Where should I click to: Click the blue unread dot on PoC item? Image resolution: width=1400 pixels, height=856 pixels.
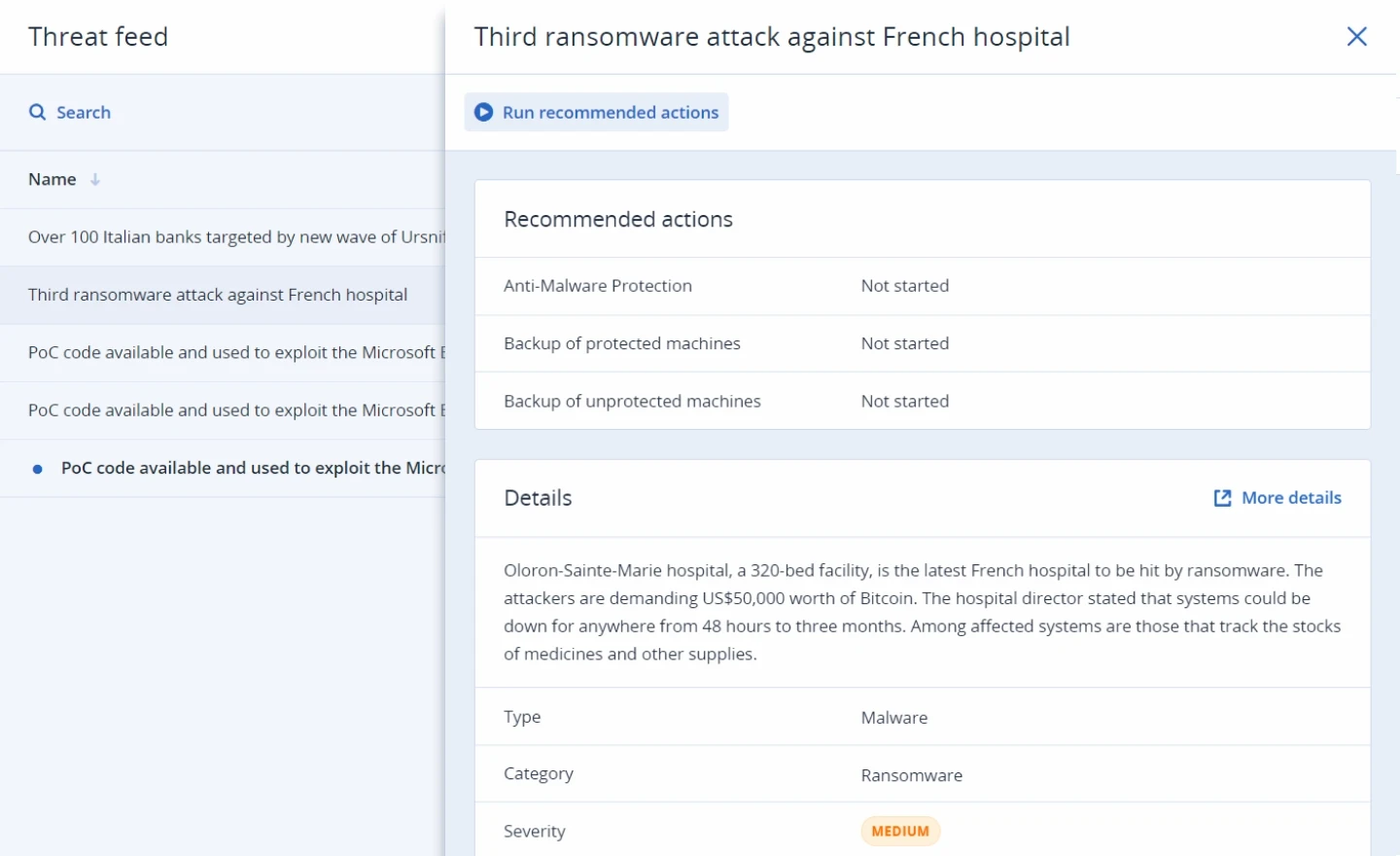click(x=38, y=469)
